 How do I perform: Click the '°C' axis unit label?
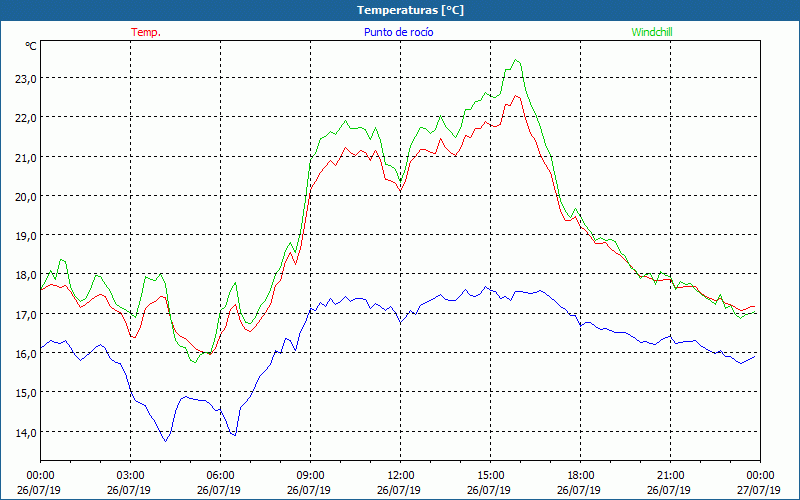[x=31, y=46]
